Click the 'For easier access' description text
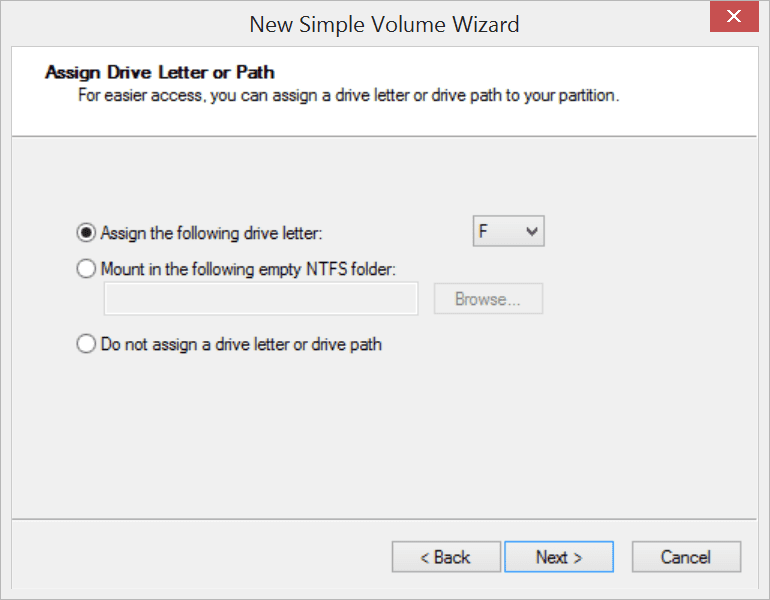The image size is (770, 600). [x=348, y=95]
